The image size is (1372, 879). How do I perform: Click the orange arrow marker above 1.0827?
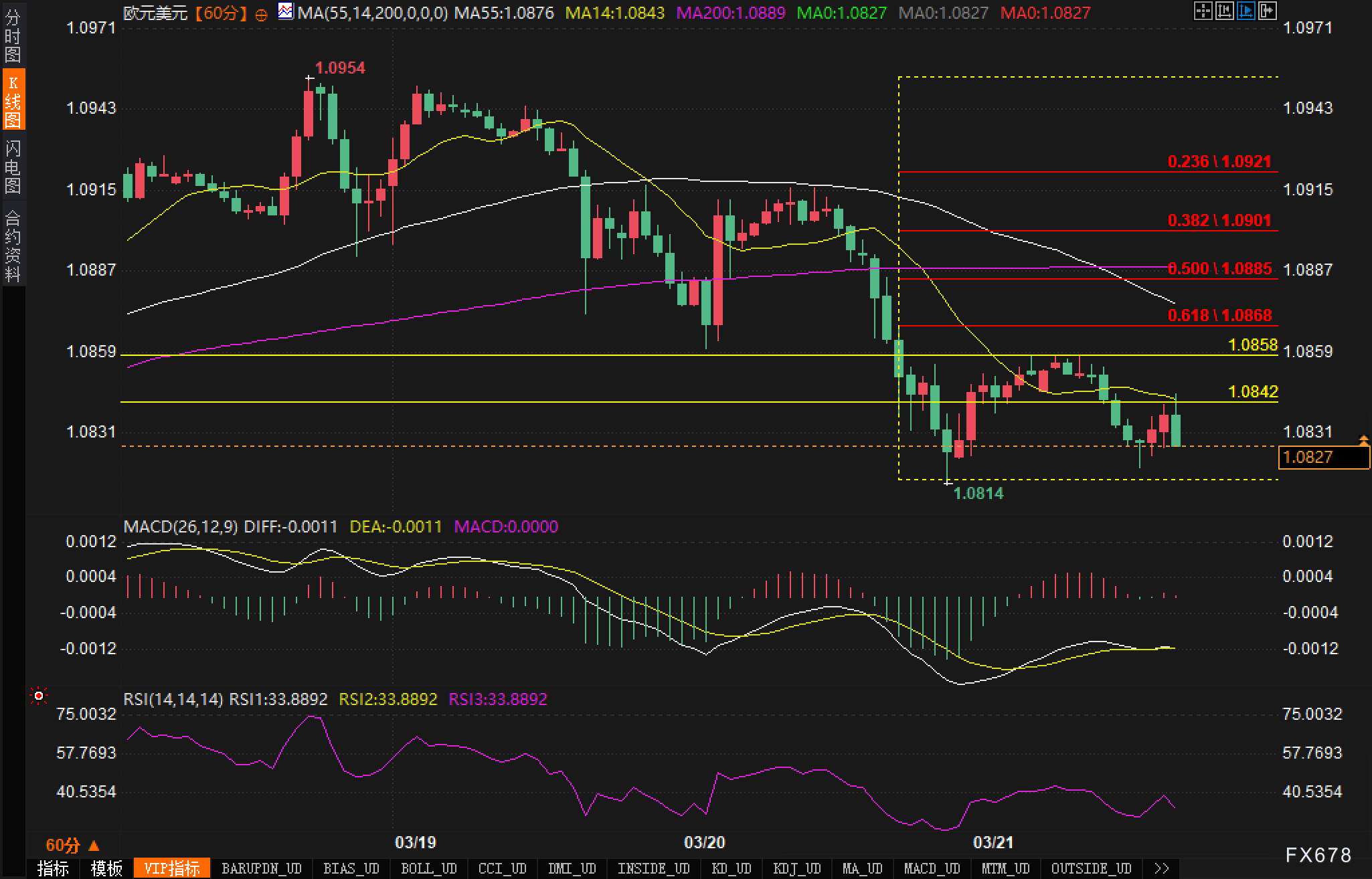click(1363, 440)
